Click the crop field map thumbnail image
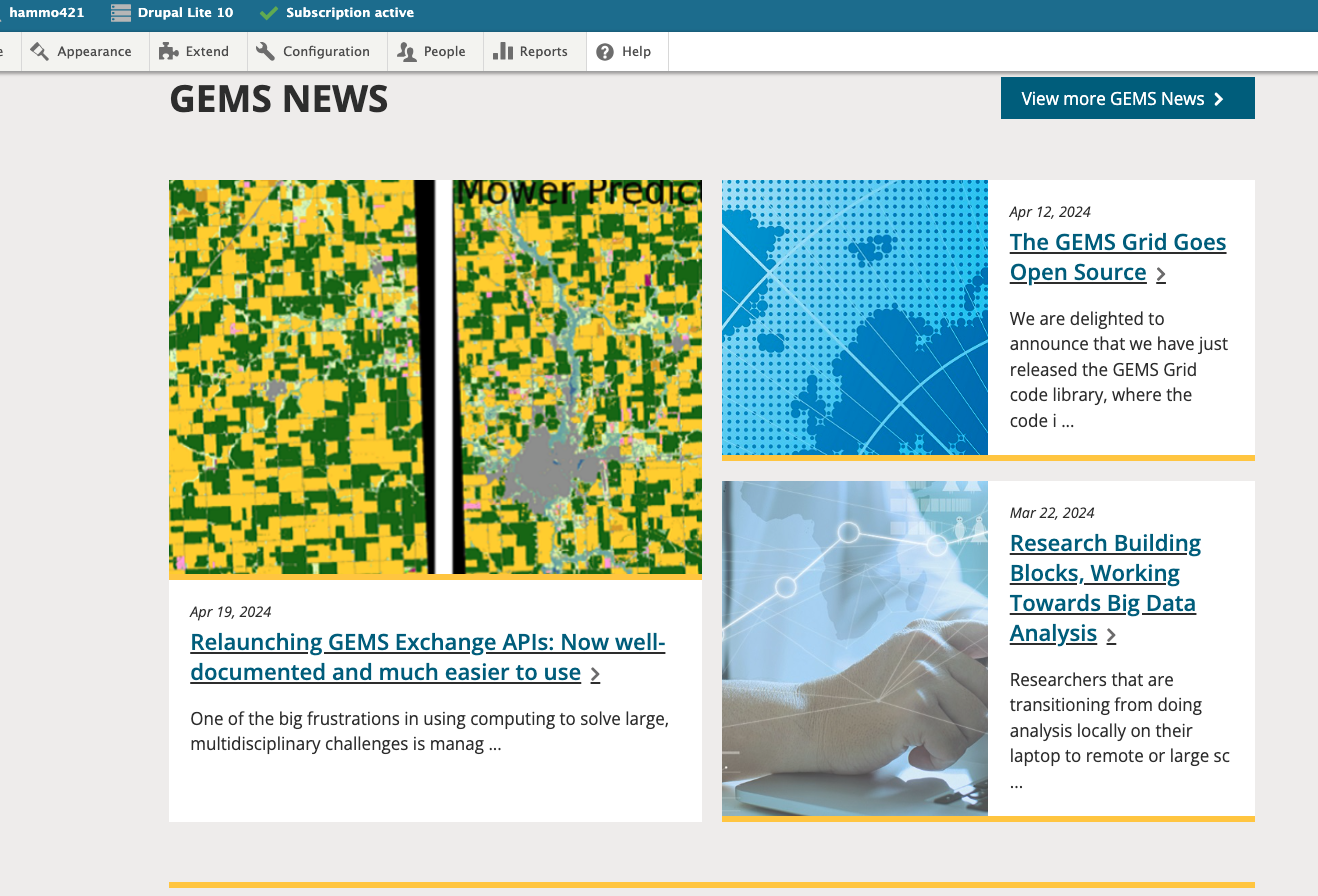1318x896 pixels. (435, 377)
